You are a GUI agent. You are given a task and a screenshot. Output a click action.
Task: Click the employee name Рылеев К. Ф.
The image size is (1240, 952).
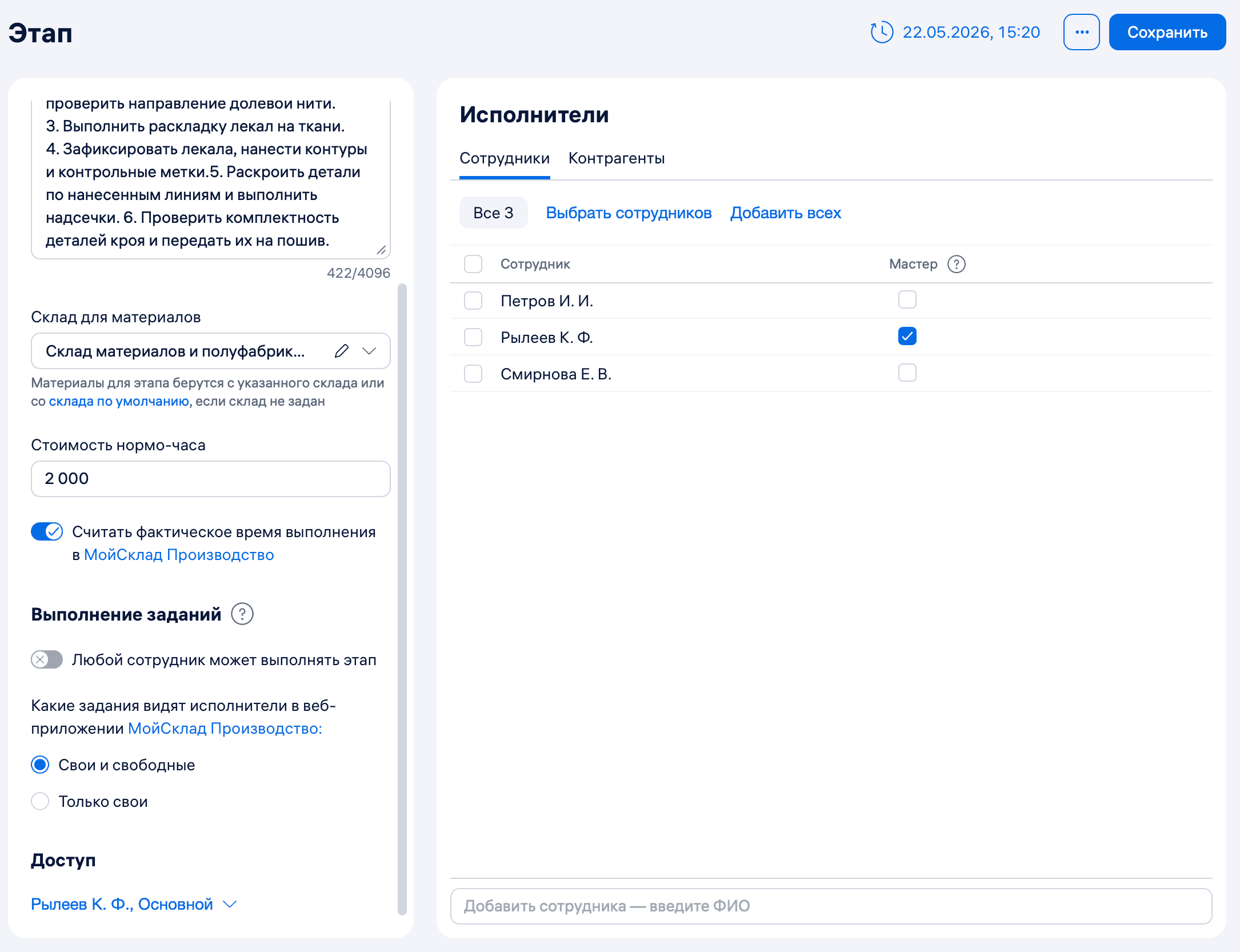pos(547,337)
